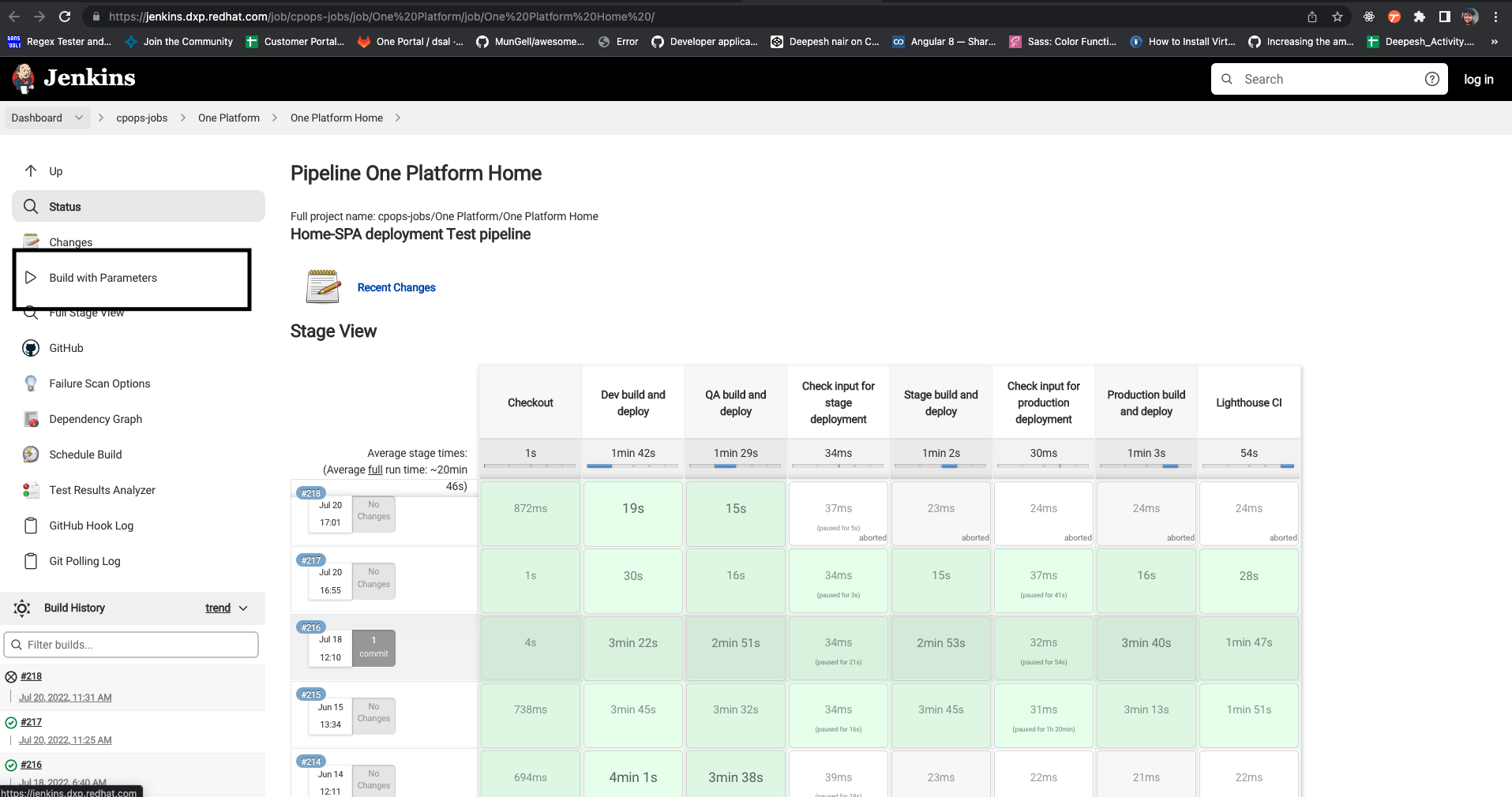Click the aborted status icon for build #218

(x=11, y=677)
